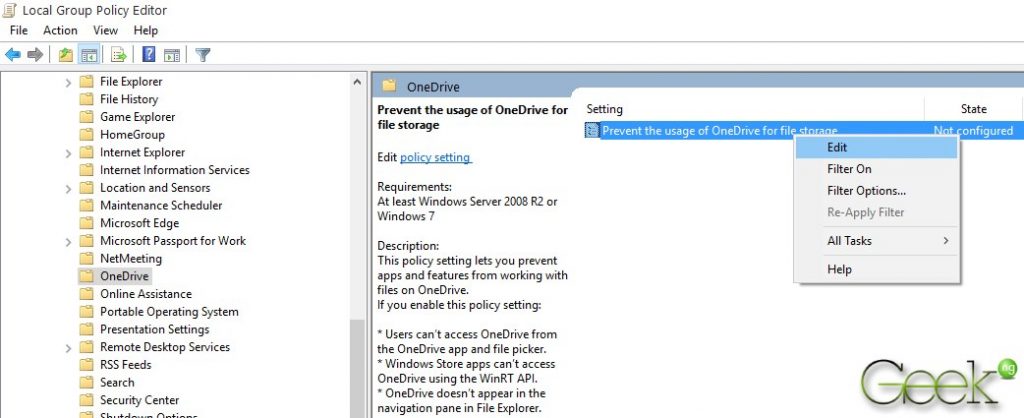
Task: Select the Presentation Settings tree item
Action: (155, 329)
